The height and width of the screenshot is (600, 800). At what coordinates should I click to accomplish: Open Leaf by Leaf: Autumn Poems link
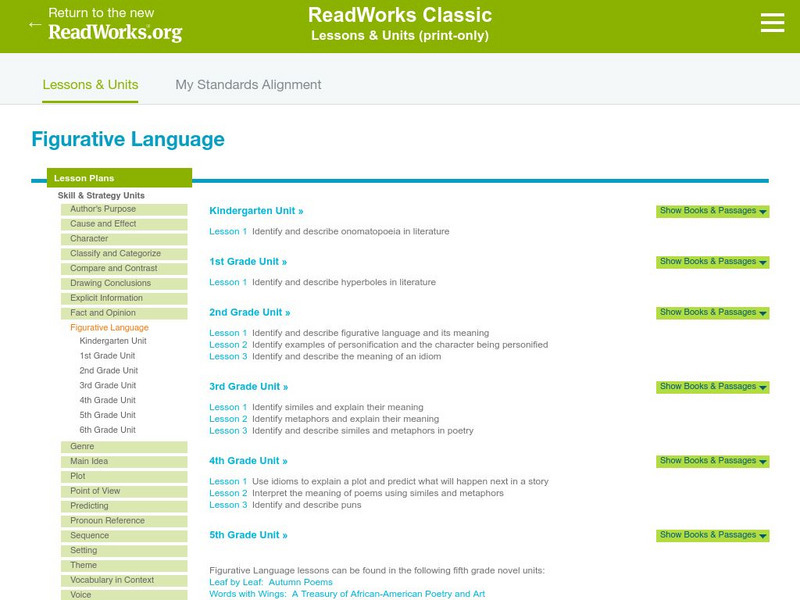(271, 582)
